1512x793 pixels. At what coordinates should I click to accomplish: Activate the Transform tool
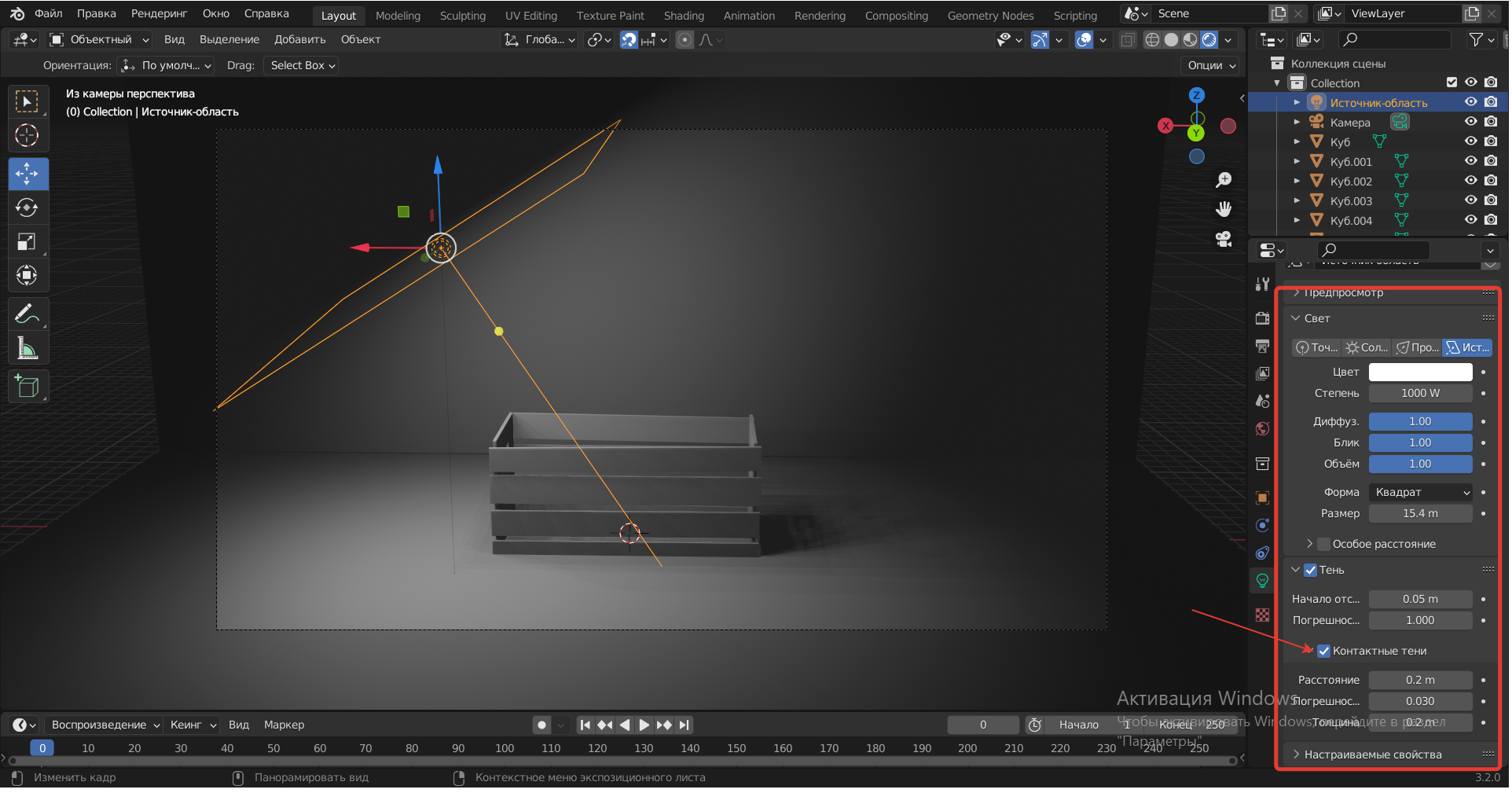[x=28, y=275]
